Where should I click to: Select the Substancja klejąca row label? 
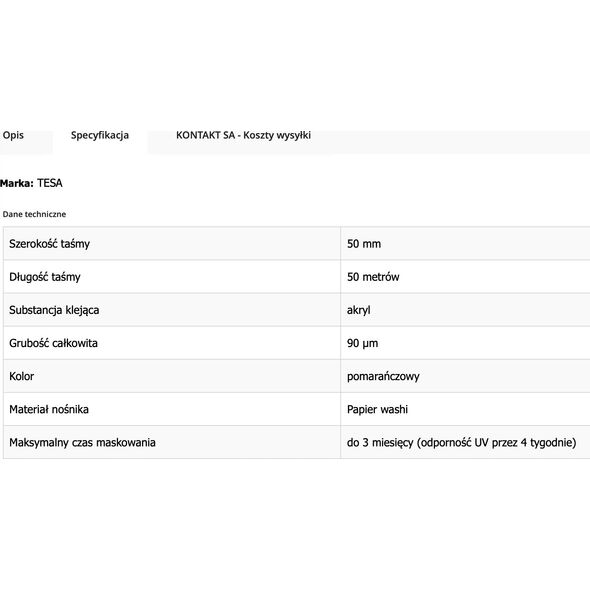click(x=54, y=310)
